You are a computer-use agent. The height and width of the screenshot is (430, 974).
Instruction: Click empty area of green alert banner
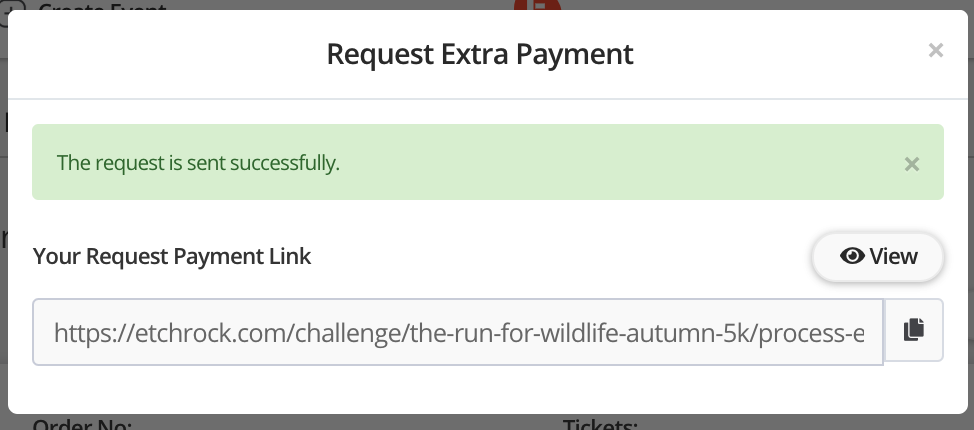tap(621, 163)
